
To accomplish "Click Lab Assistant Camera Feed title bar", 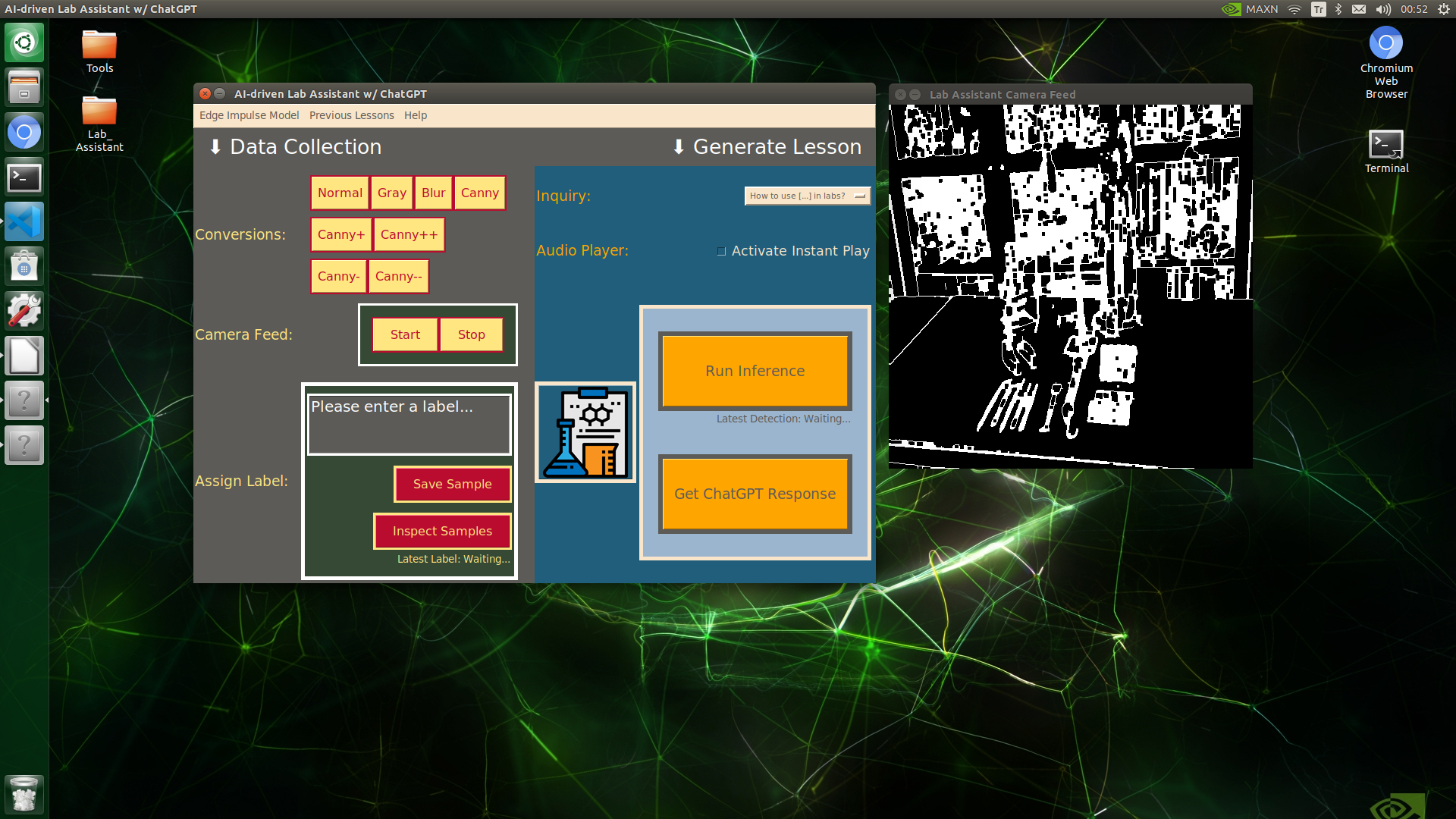I will coord(1070,94).
